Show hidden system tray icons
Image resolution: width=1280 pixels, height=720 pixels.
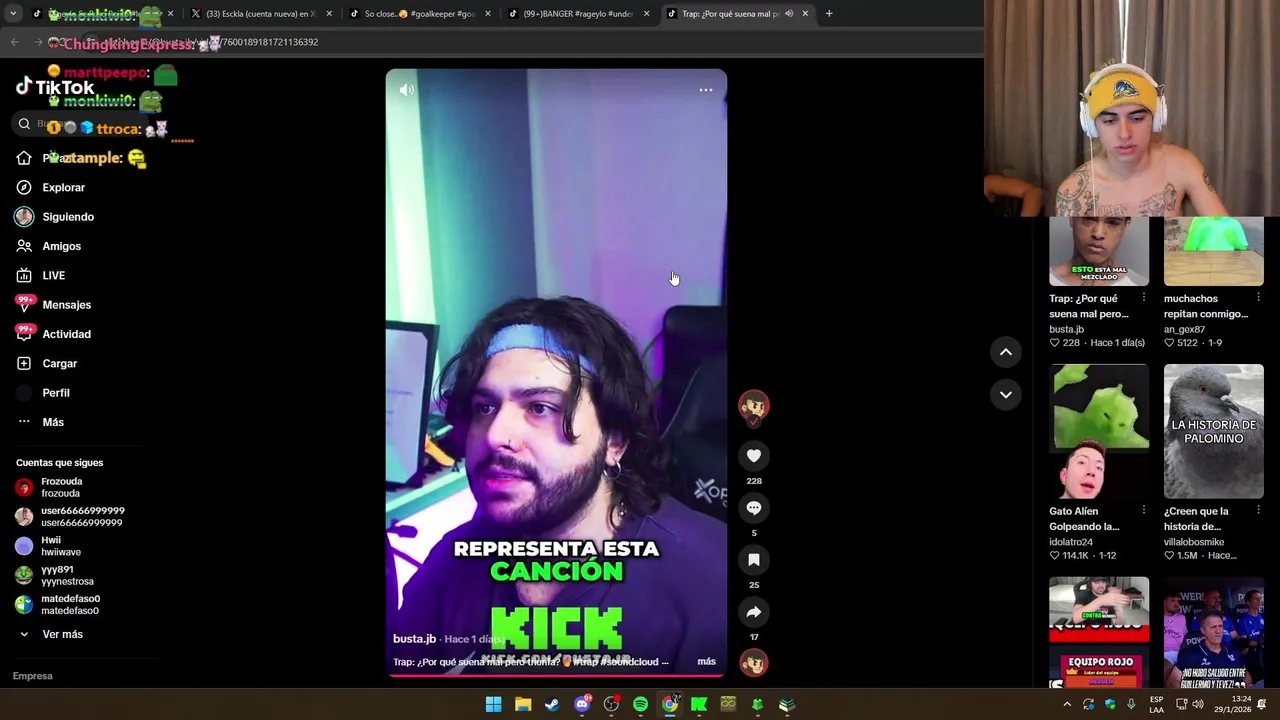coord(1067,705)
